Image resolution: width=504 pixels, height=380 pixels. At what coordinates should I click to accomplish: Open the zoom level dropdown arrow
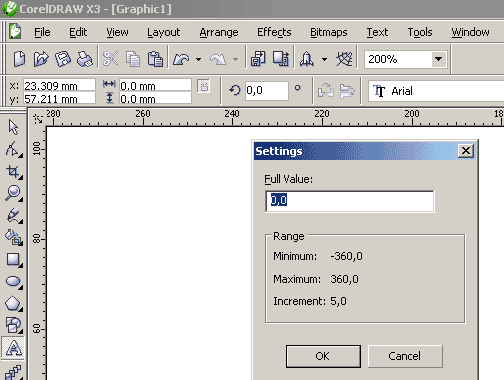(x=439, y=59)
